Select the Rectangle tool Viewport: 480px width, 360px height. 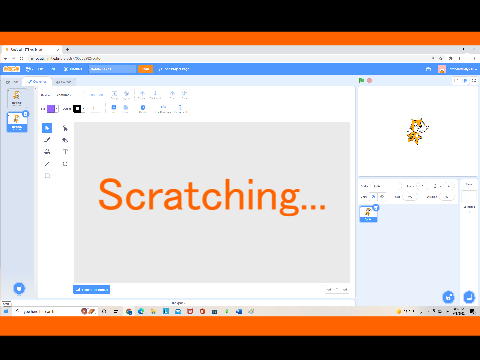(47, 176)
